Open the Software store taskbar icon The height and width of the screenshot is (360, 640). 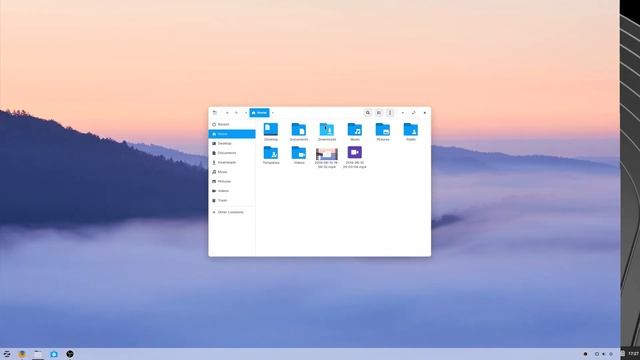[x=54, y=354]
